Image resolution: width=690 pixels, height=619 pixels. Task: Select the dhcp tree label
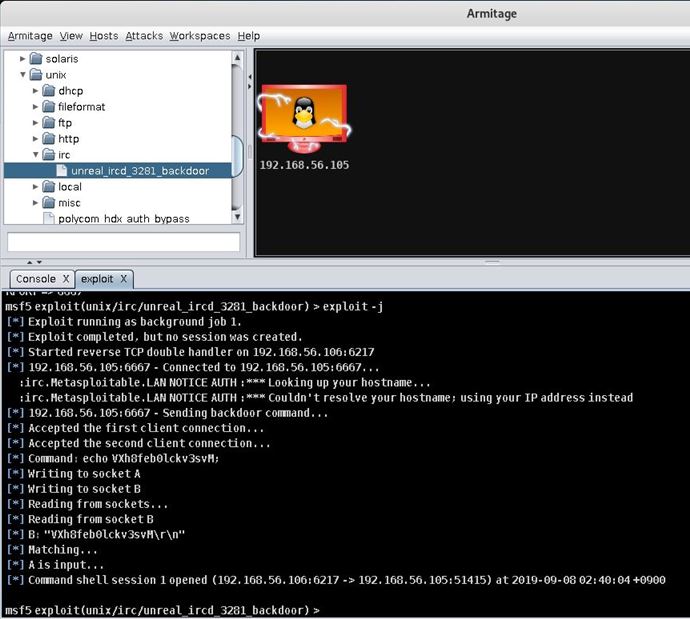[x=70, y=91]
